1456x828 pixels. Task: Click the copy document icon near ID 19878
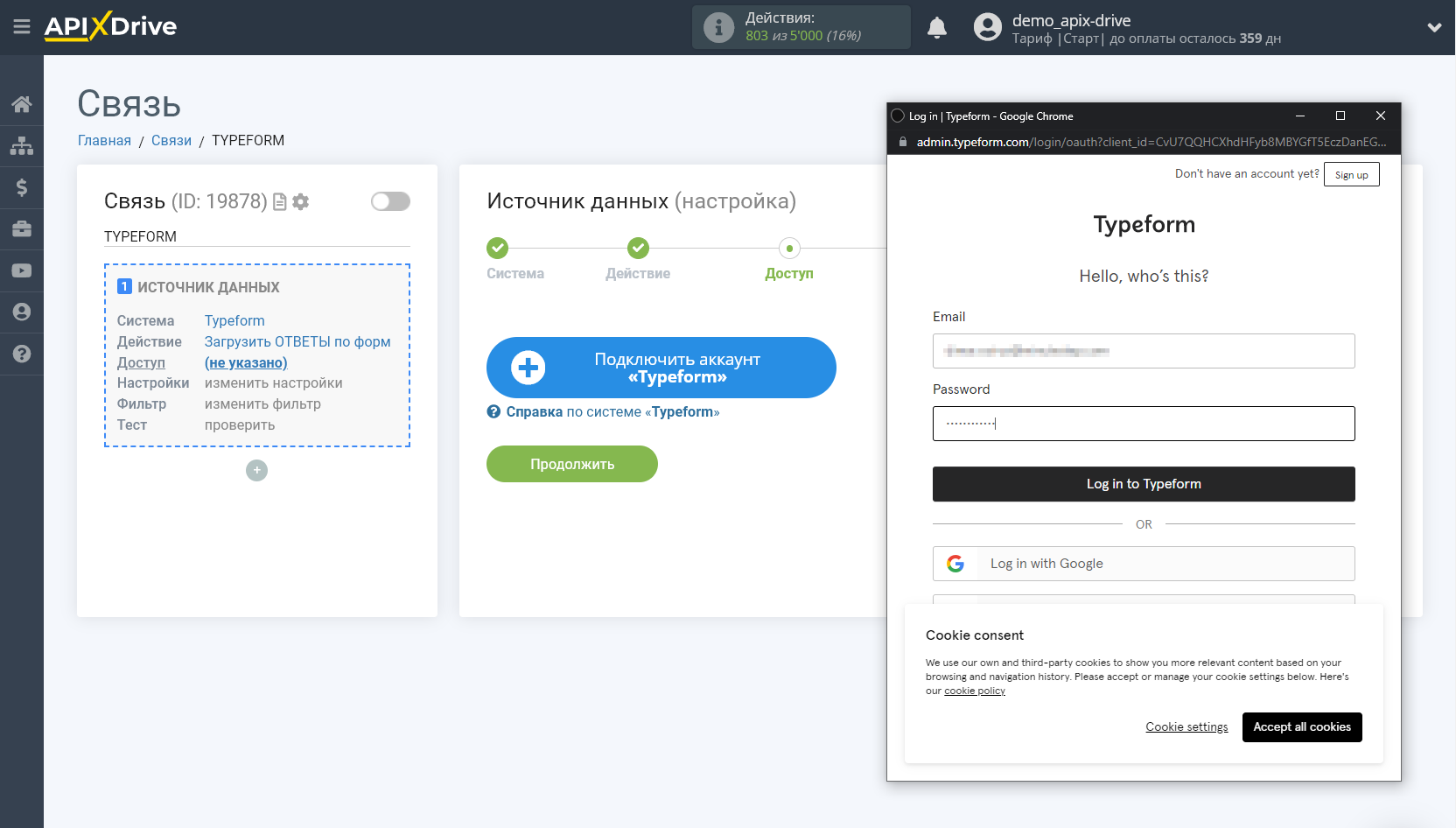tap(280, 202)
